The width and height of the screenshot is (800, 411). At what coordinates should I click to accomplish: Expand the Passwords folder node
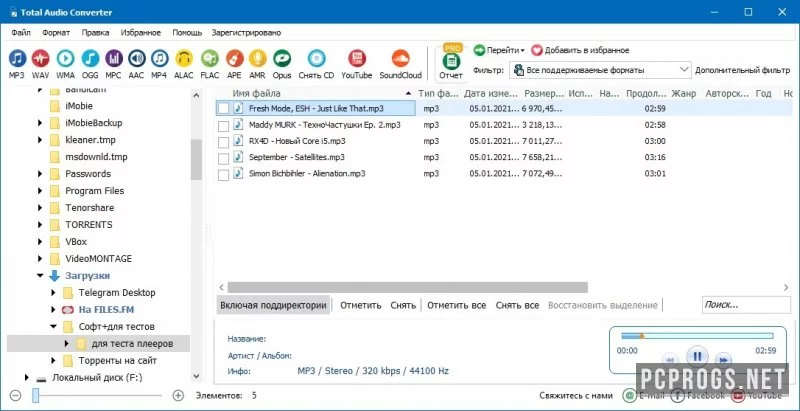coord(40,174)
